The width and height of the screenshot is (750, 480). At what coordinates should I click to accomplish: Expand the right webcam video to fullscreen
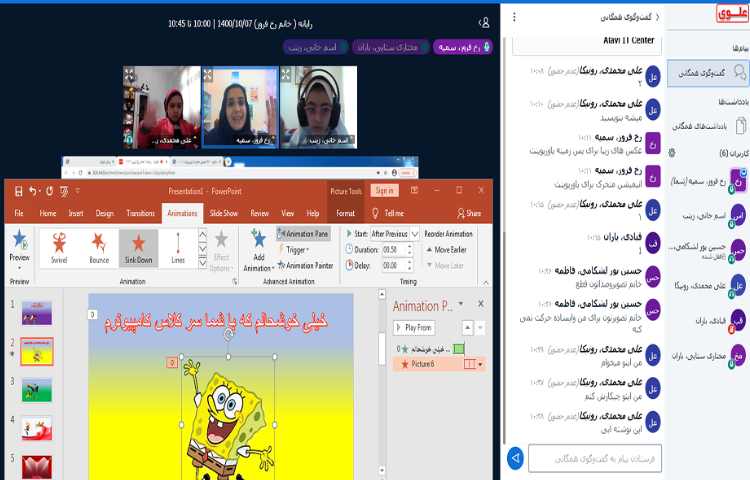tap(286, 74)
